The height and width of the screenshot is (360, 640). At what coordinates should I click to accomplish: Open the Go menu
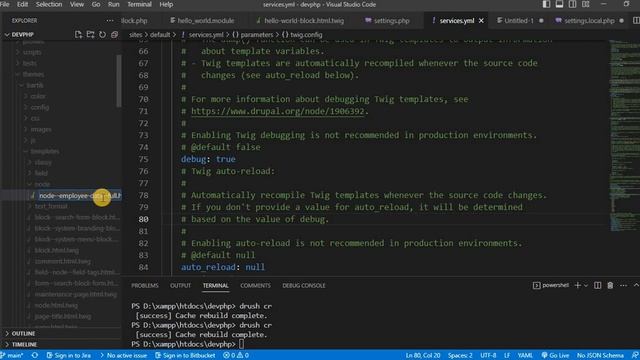click(x=96, y=4)
